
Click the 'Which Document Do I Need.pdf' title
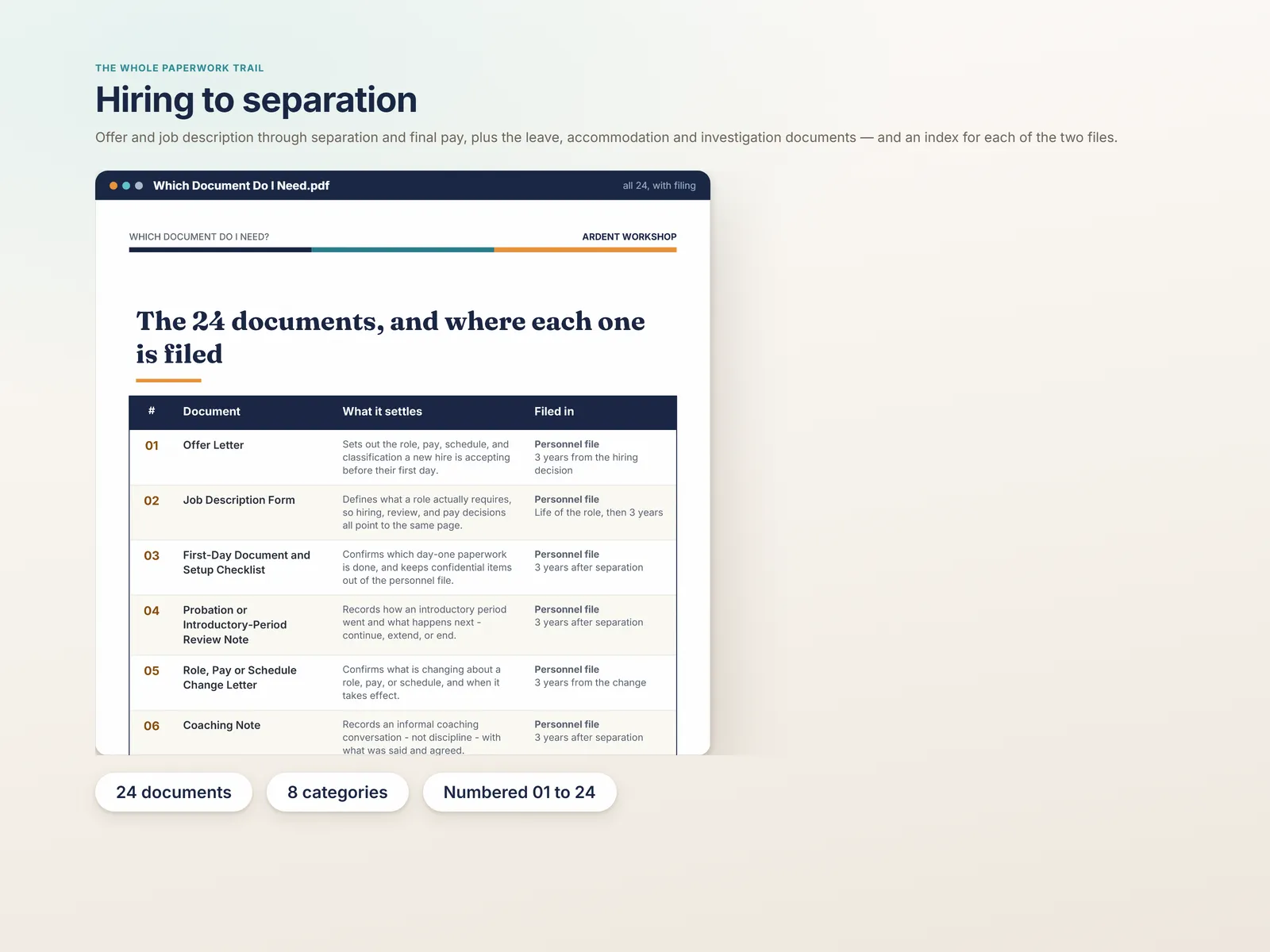coord(241,186)
